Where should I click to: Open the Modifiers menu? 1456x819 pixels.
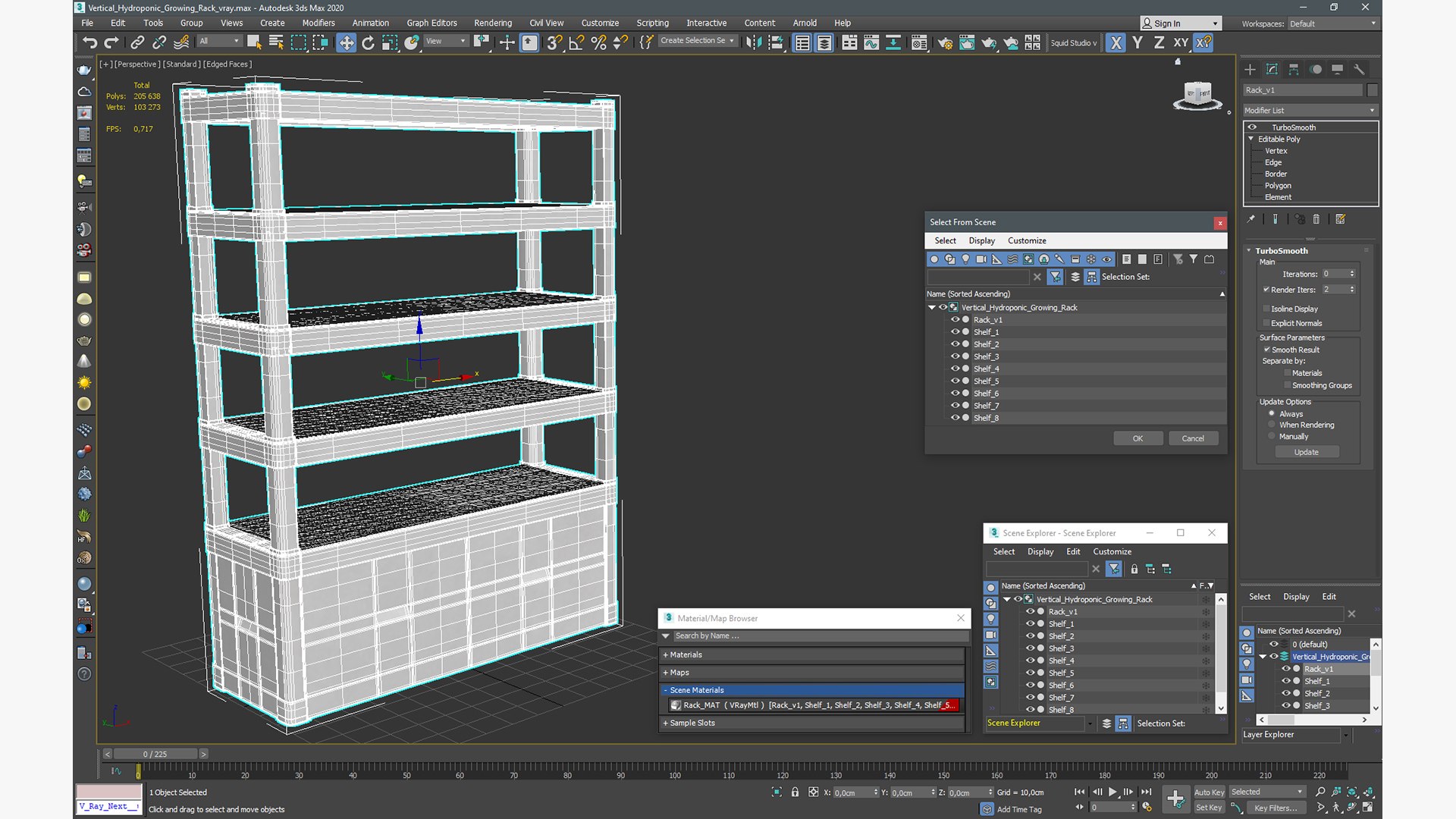coord(318,23)
